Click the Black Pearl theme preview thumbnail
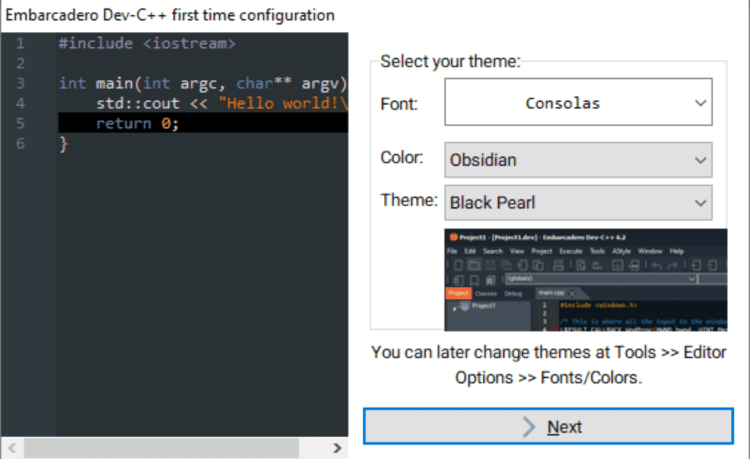The image size is (750, 459). (585, 280)
